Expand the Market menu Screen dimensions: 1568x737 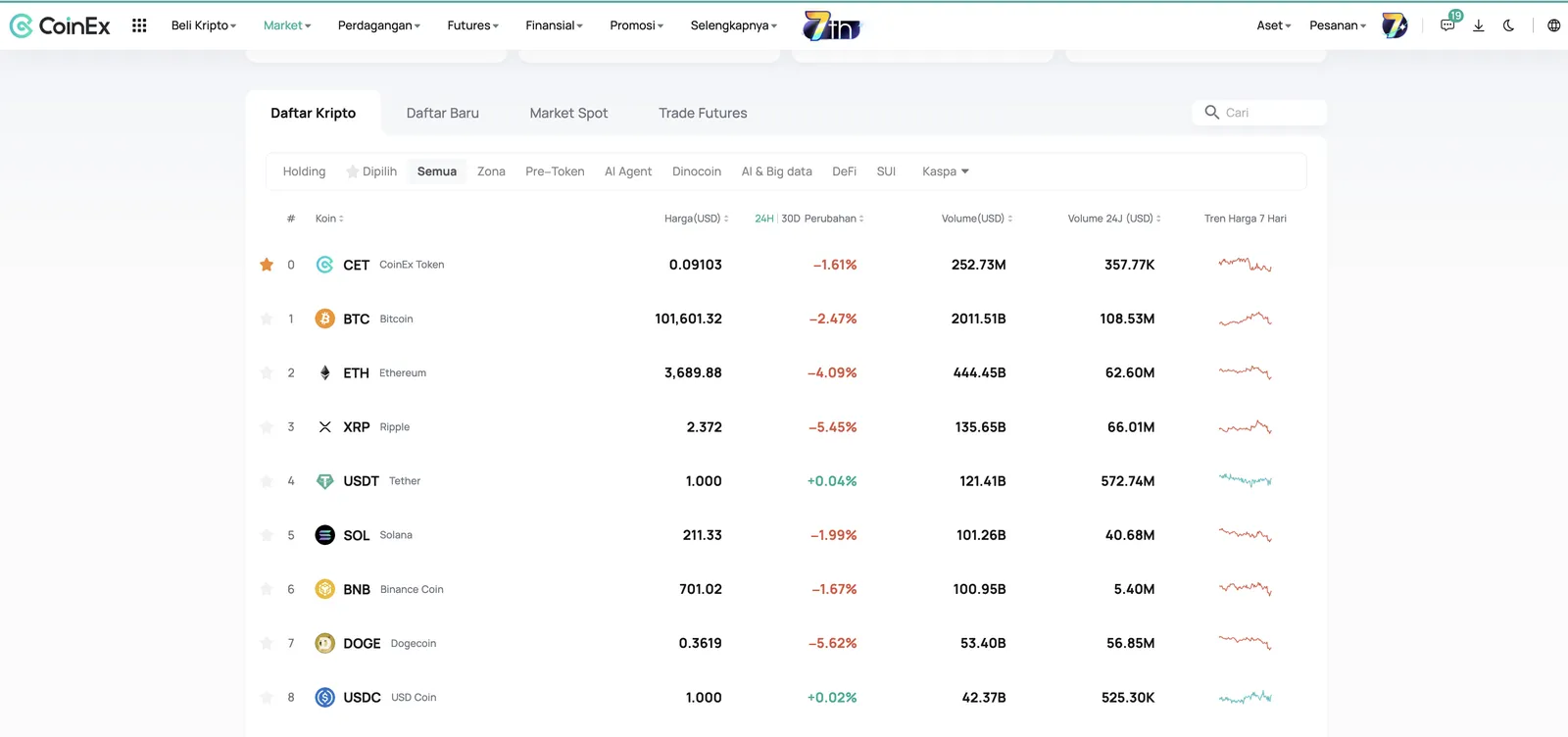(x=287, y=25)
